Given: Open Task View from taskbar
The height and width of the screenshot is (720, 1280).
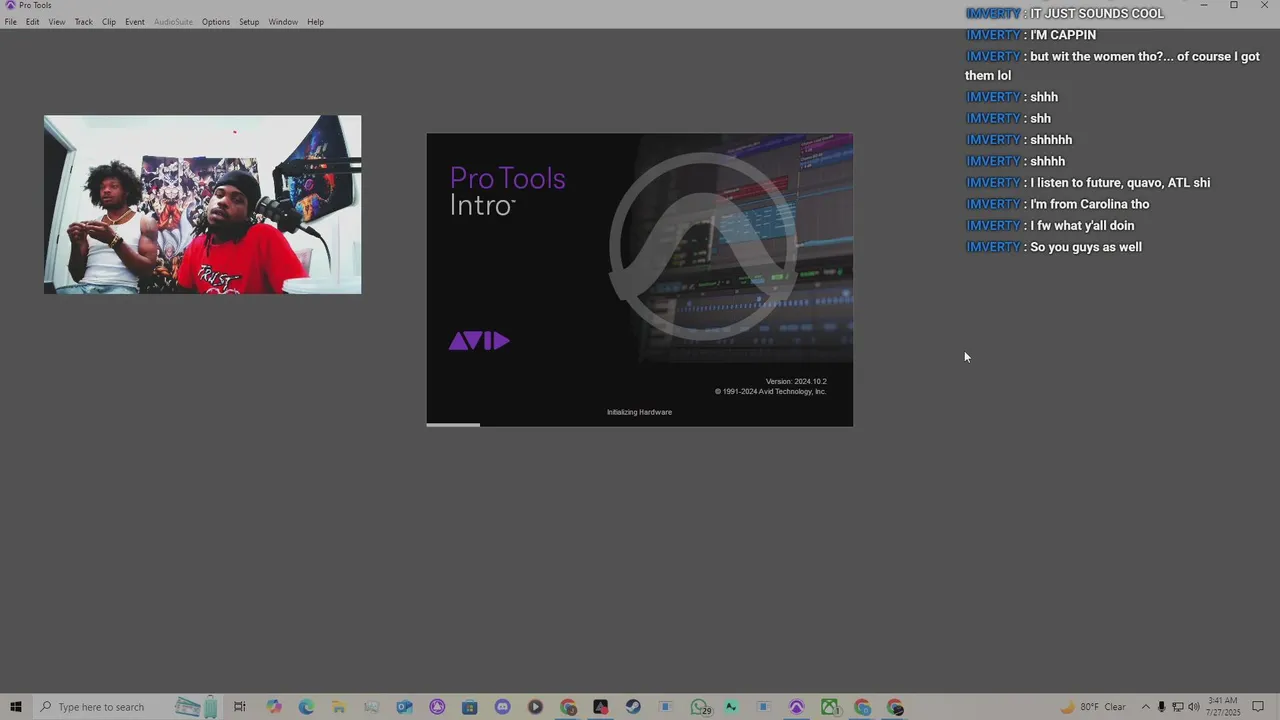Looking at the screenshot, I should (240, 707).
